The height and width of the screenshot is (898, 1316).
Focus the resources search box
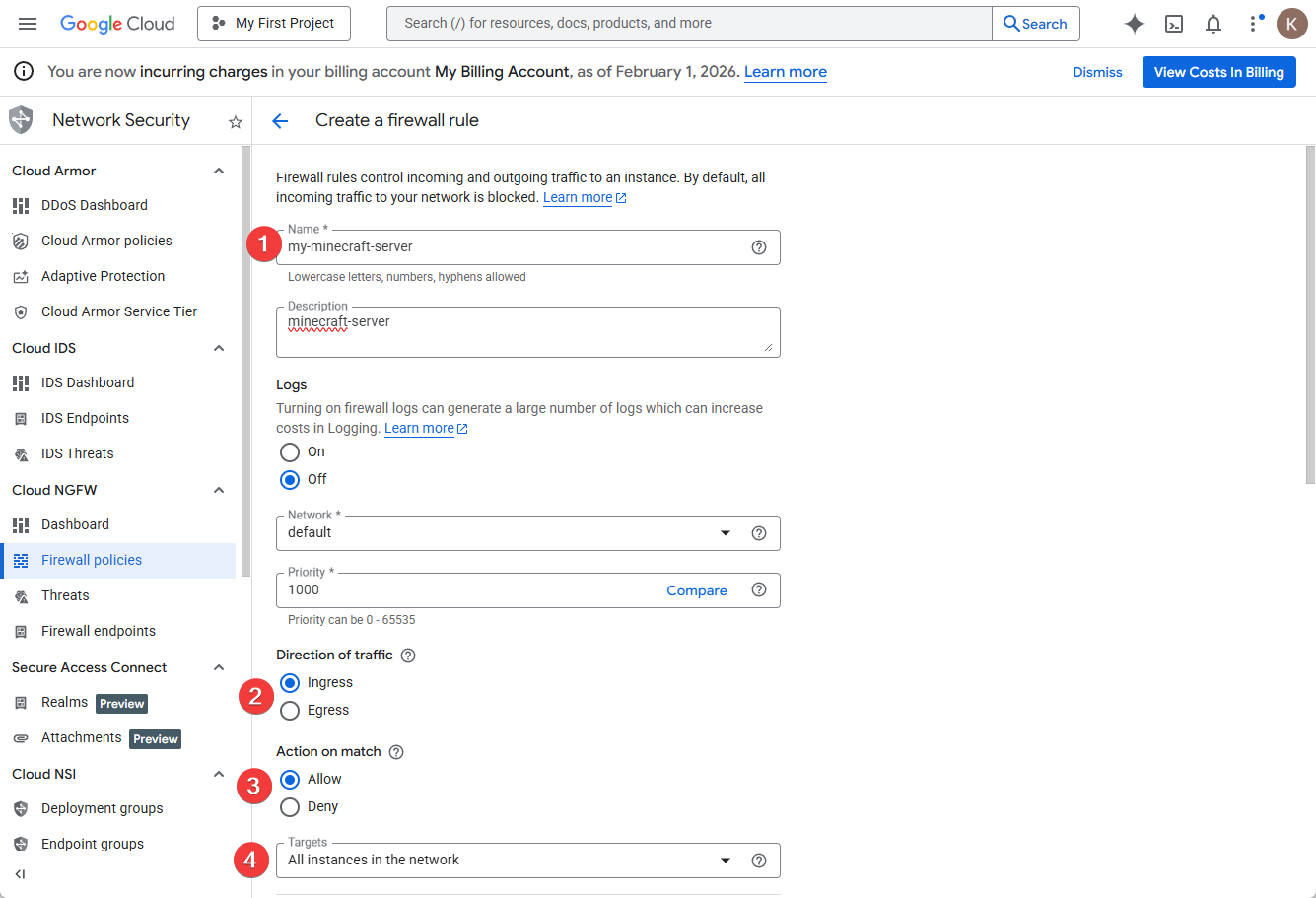tap(689, 24)
